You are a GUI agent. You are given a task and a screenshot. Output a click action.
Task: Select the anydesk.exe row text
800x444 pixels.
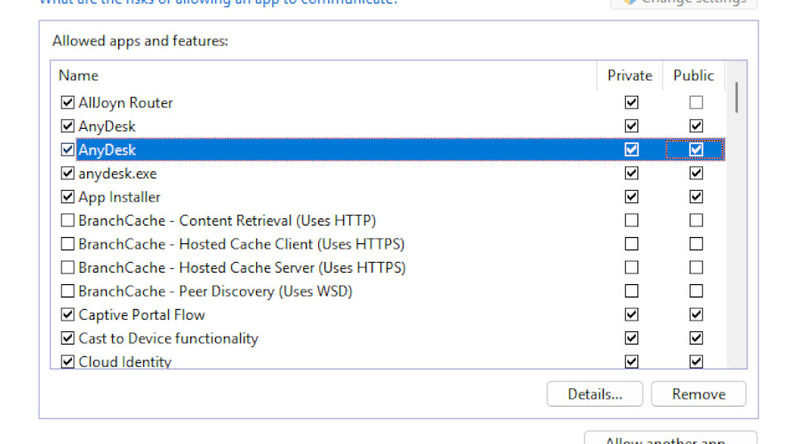[x=117, y=174]
